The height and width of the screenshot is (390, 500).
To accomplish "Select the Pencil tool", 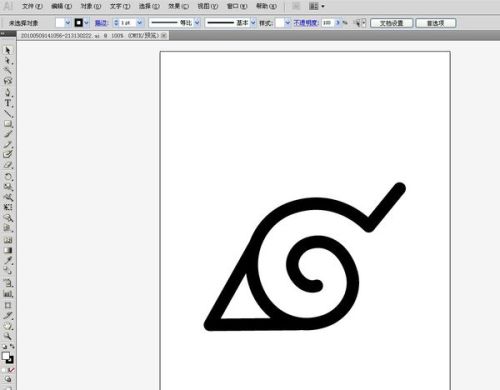I will 8,144.
